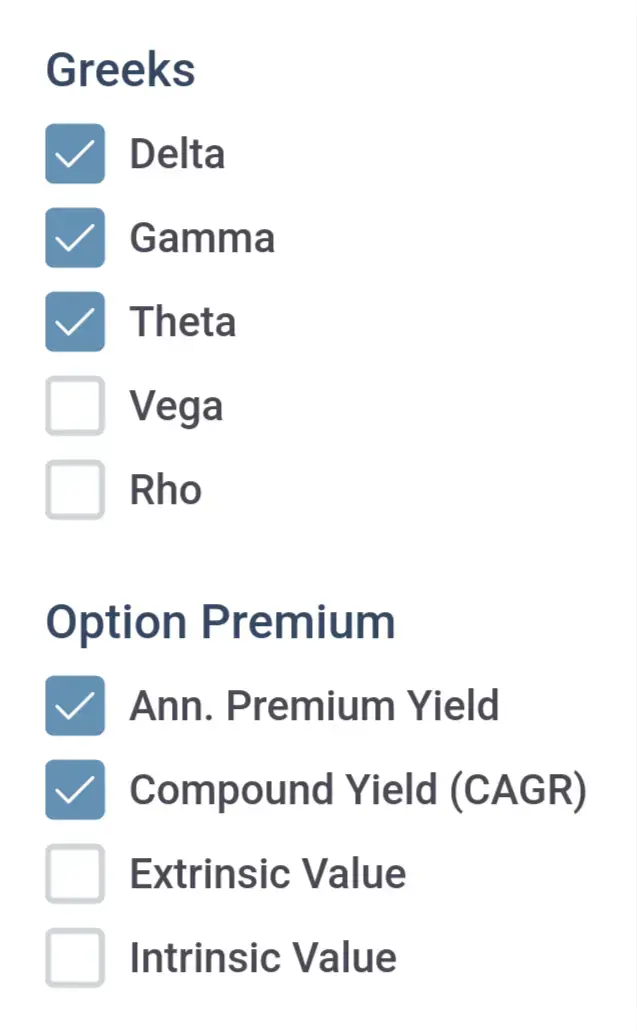Image resolution: width=637 pixels, height=1031 pixels.
Task: Click the Gamma label
Action: [x=202, y=238]
